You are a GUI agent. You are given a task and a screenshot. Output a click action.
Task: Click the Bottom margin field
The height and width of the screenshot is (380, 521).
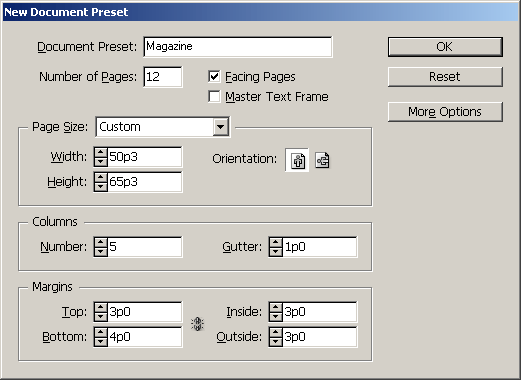click(145, 337)
